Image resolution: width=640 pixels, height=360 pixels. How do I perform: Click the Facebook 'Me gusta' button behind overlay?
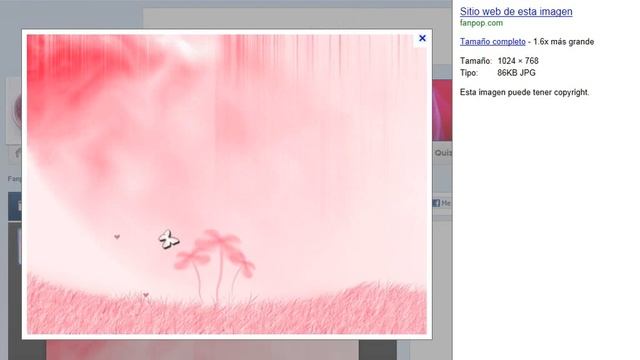click(442, 203)
